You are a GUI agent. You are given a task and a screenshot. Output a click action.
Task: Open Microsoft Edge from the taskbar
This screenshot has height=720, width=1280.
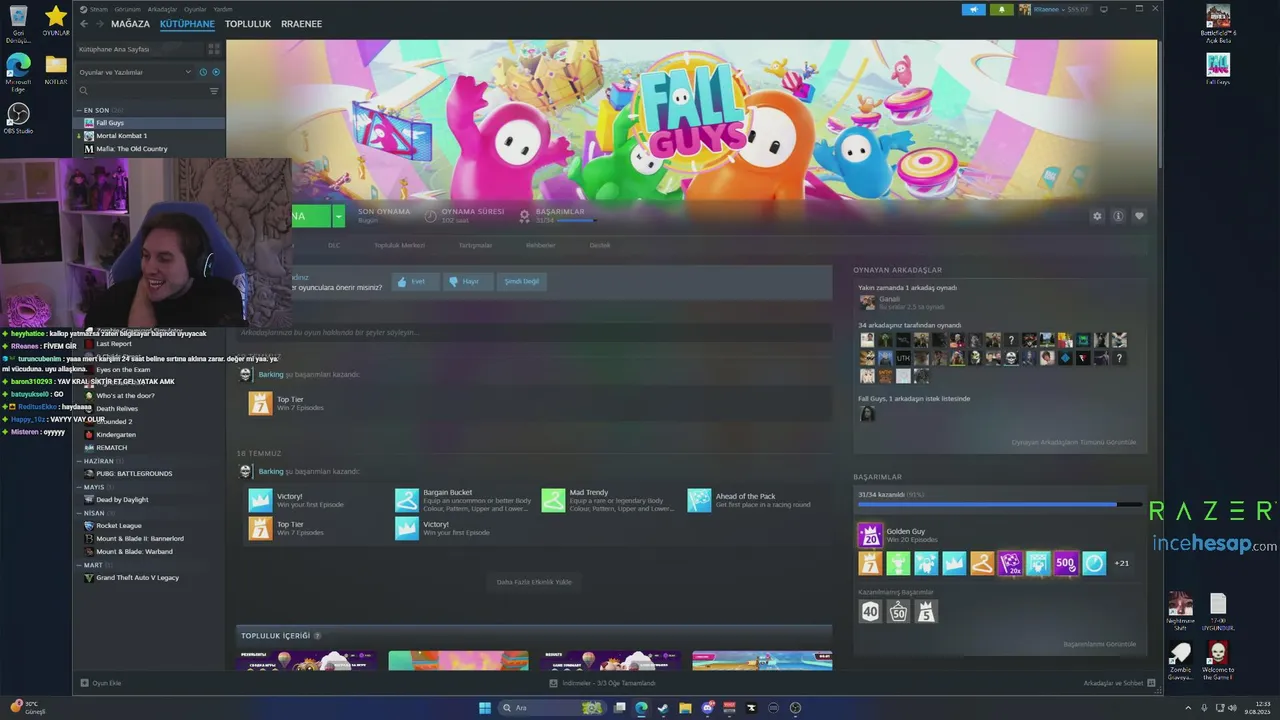tap(641, 708)
